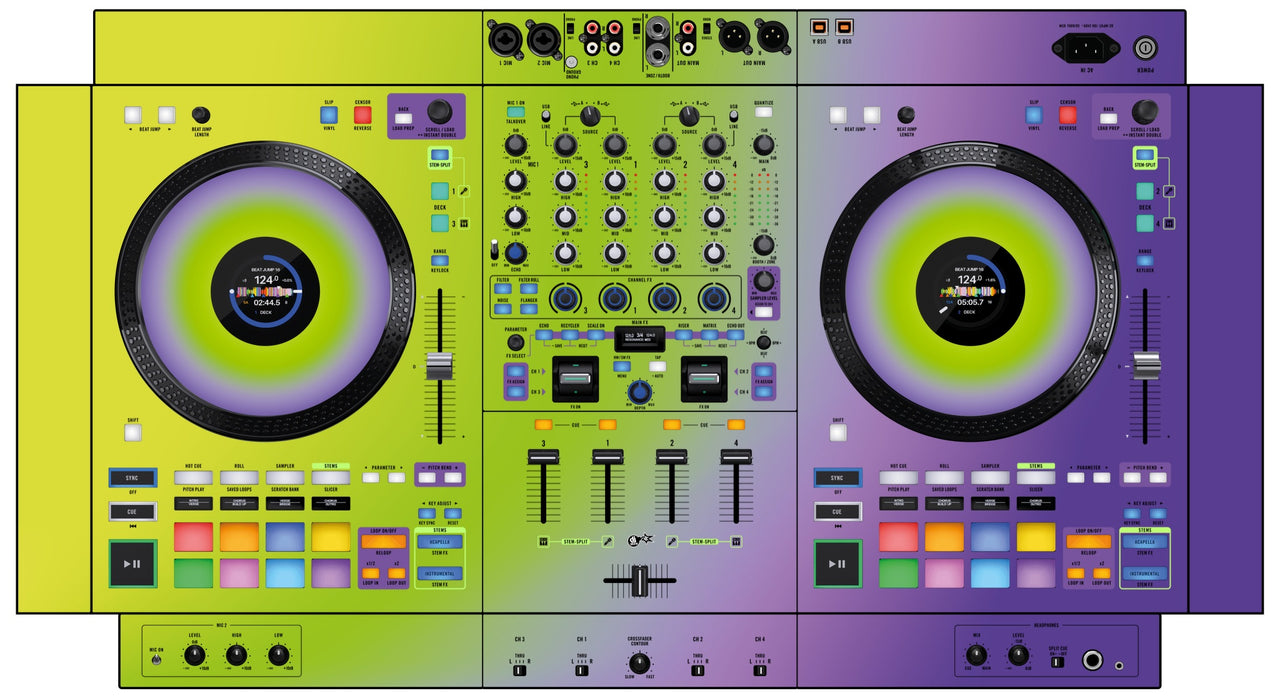This screenshot has width=1280, height=698.
Task: Tap the right deck CUE button
Action: (x=837, y=511)
